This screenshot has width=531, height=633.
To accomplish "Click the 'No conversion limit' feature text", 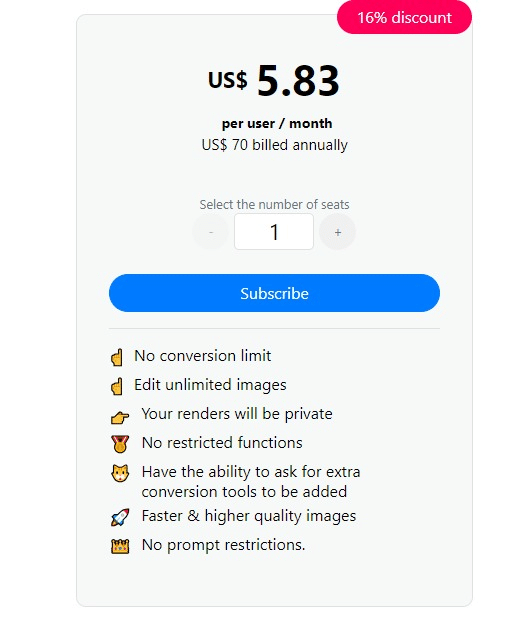I will (203, 356).
